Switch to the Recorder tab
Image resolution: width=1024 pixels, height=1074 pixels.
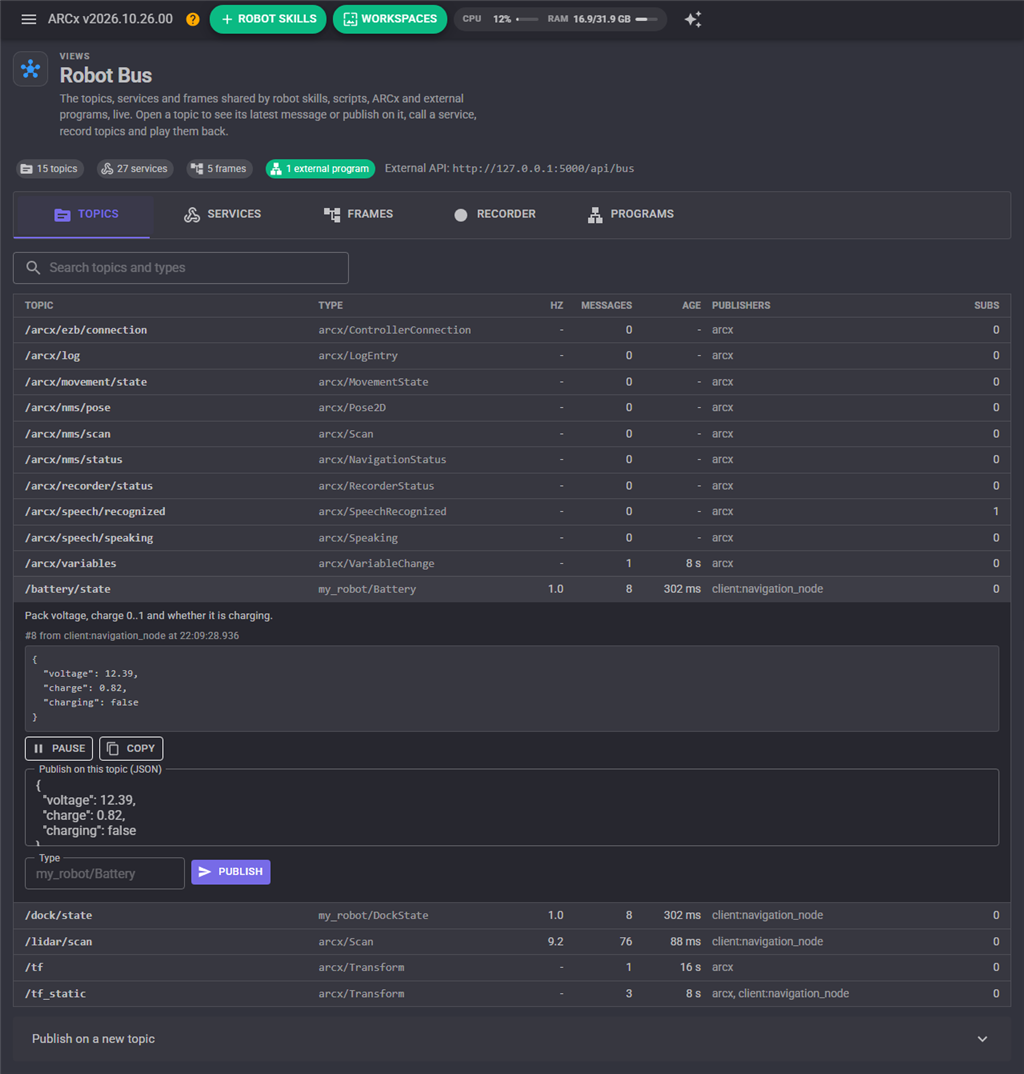(495, 214)
